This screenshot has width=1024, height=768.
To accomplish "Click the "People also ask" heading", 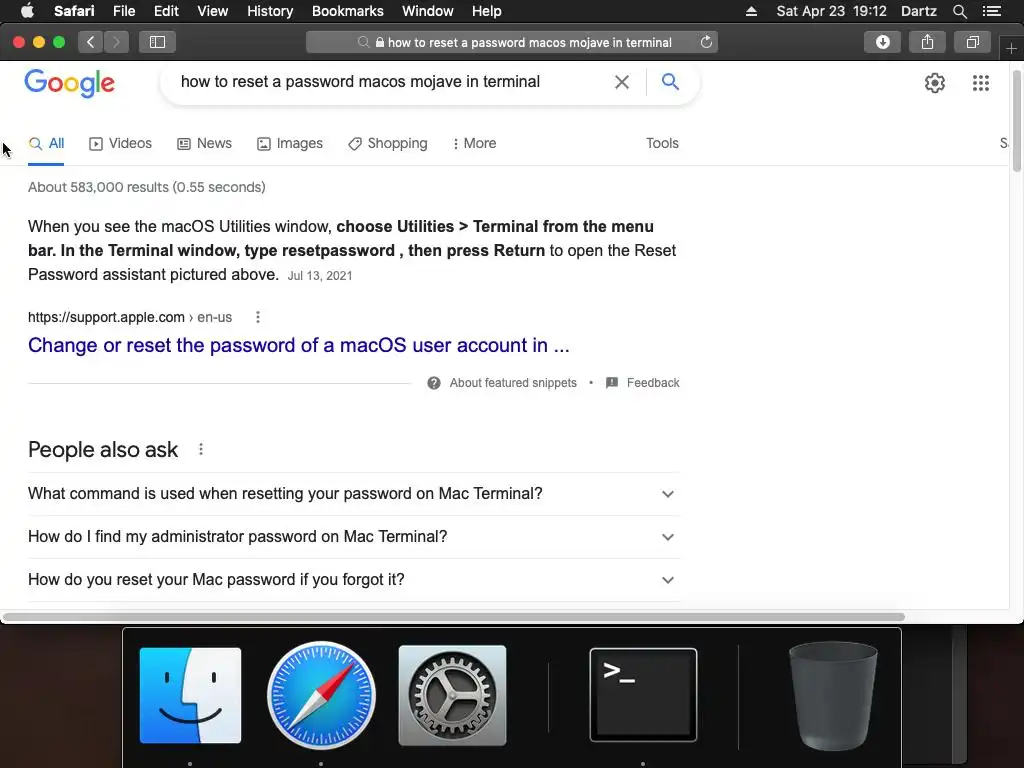I will (x=103, y=450).
